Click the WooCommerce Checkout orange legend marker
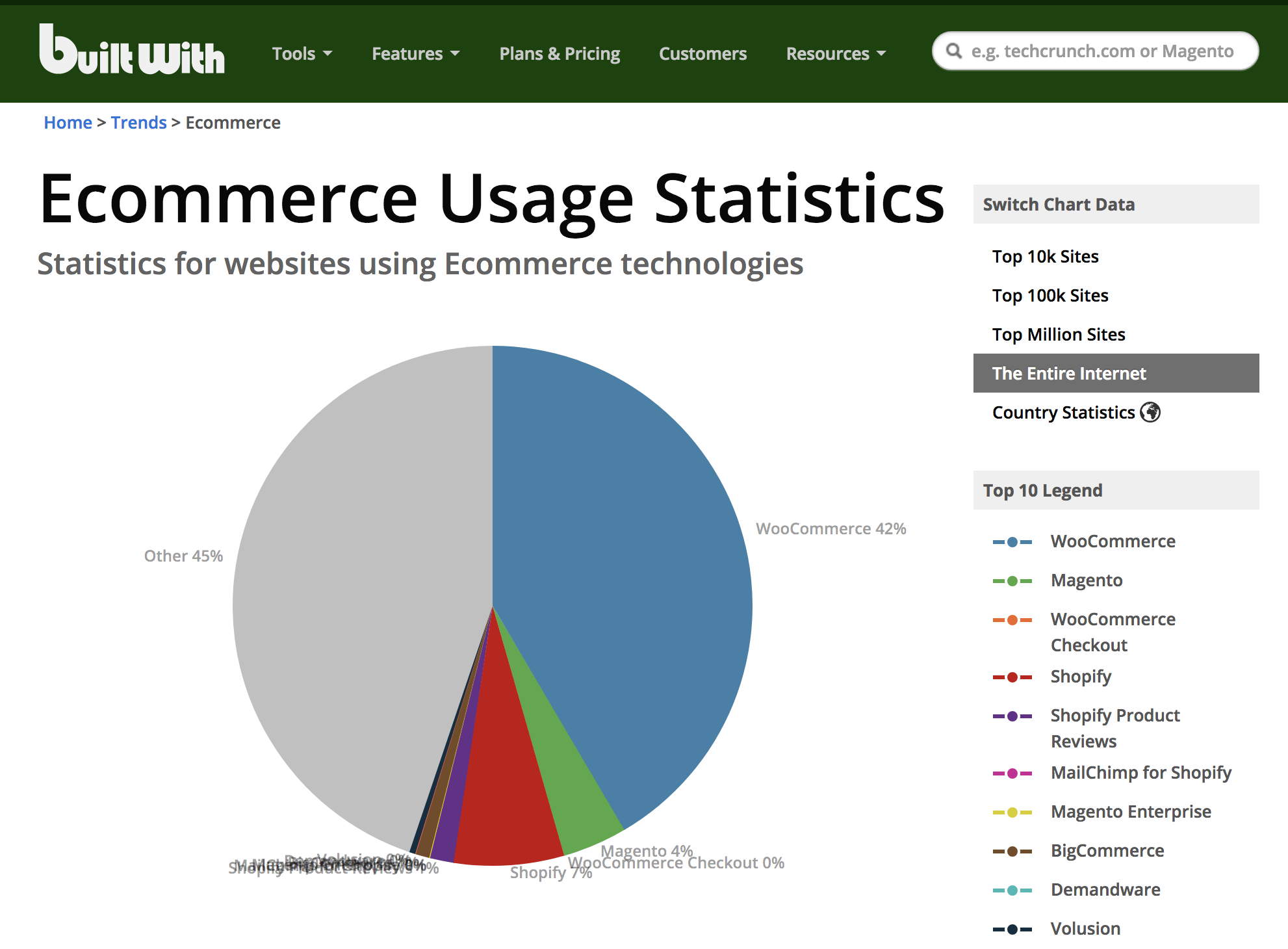The width and height of the screenshot is (1288, 949). [x=1012, y=619]
